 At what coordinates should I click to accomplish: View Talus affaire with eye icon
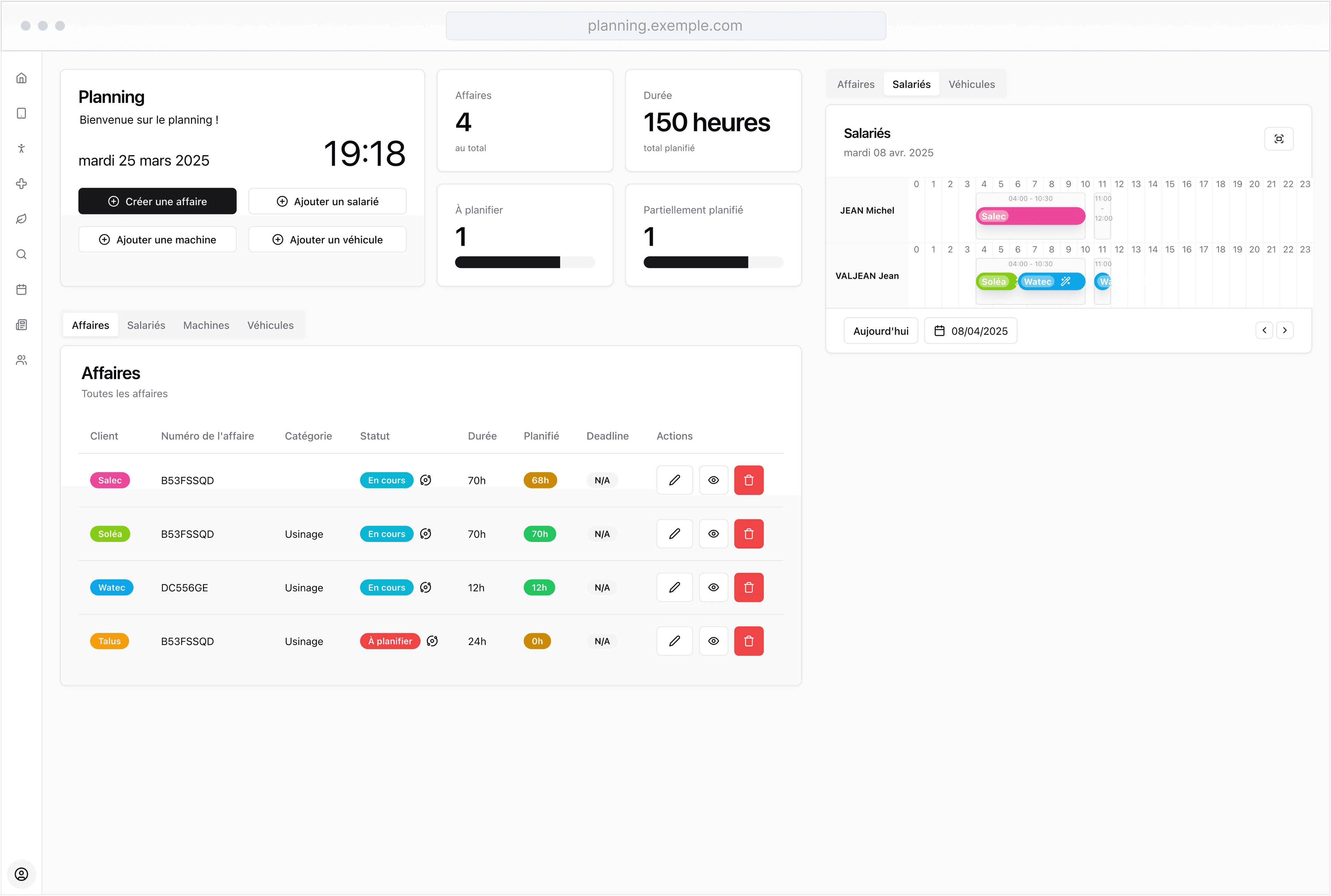(713, 641)
